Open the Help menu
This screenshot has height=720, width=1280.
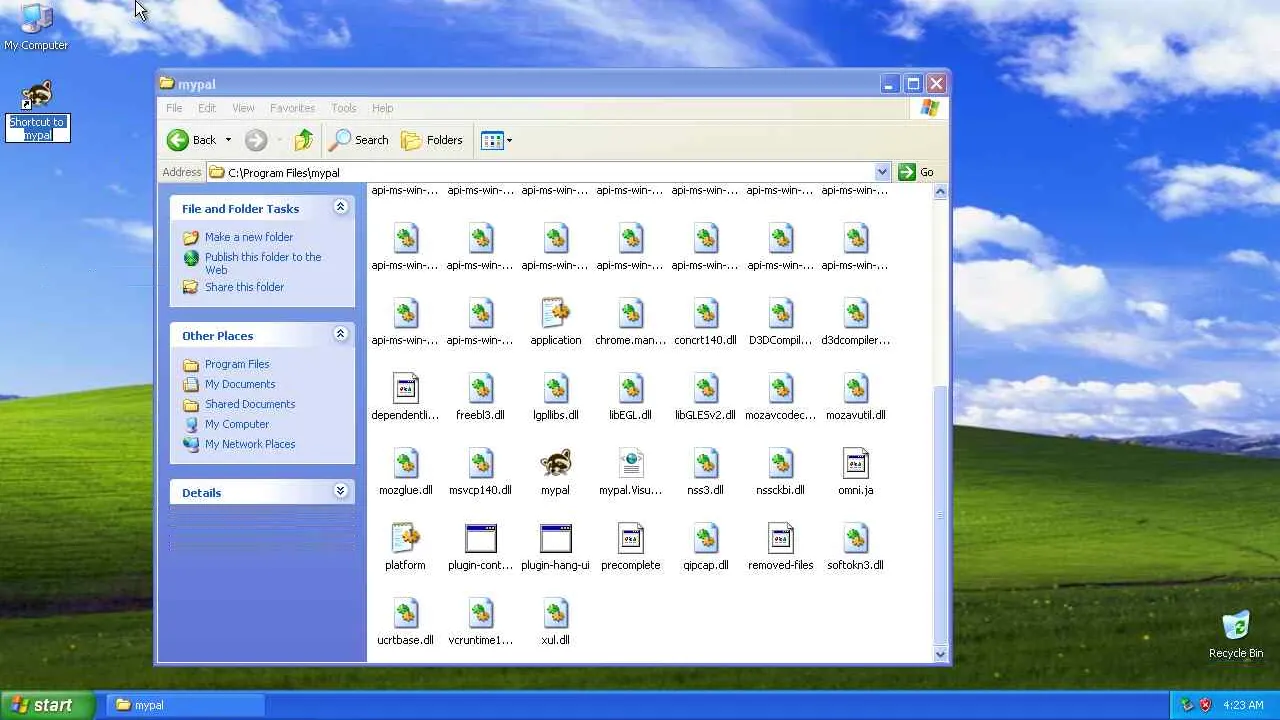pos(382,108)
